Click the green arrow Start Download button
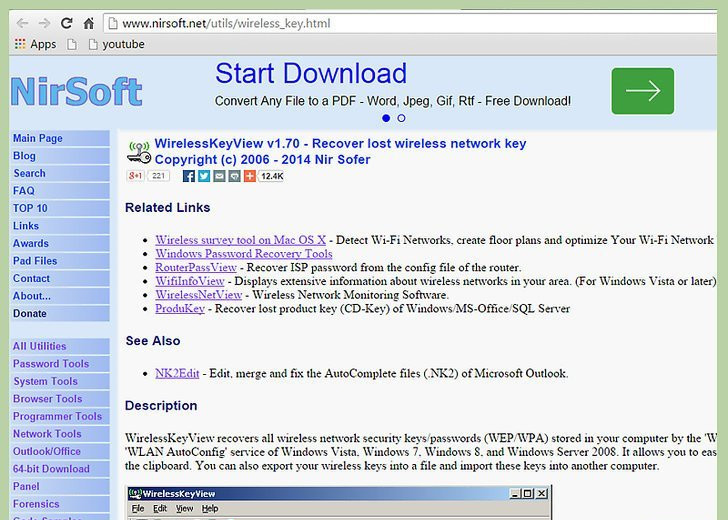This screenshot has width=728, height=520. point(643,91)
